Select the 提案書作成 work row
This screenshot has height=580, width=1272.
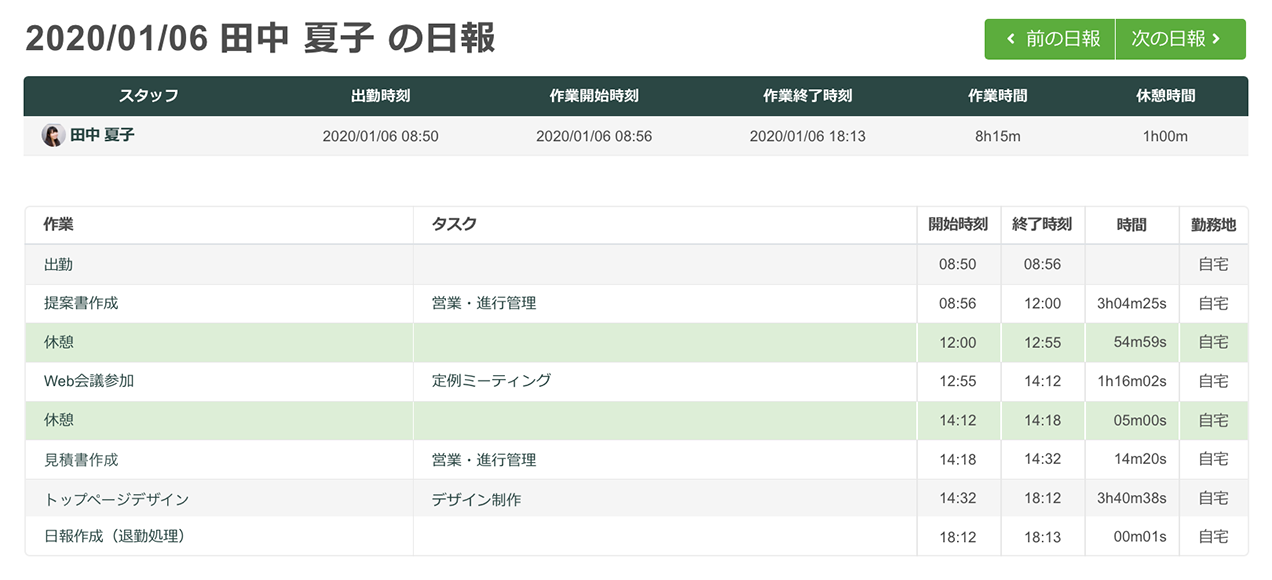pos(81,303)
